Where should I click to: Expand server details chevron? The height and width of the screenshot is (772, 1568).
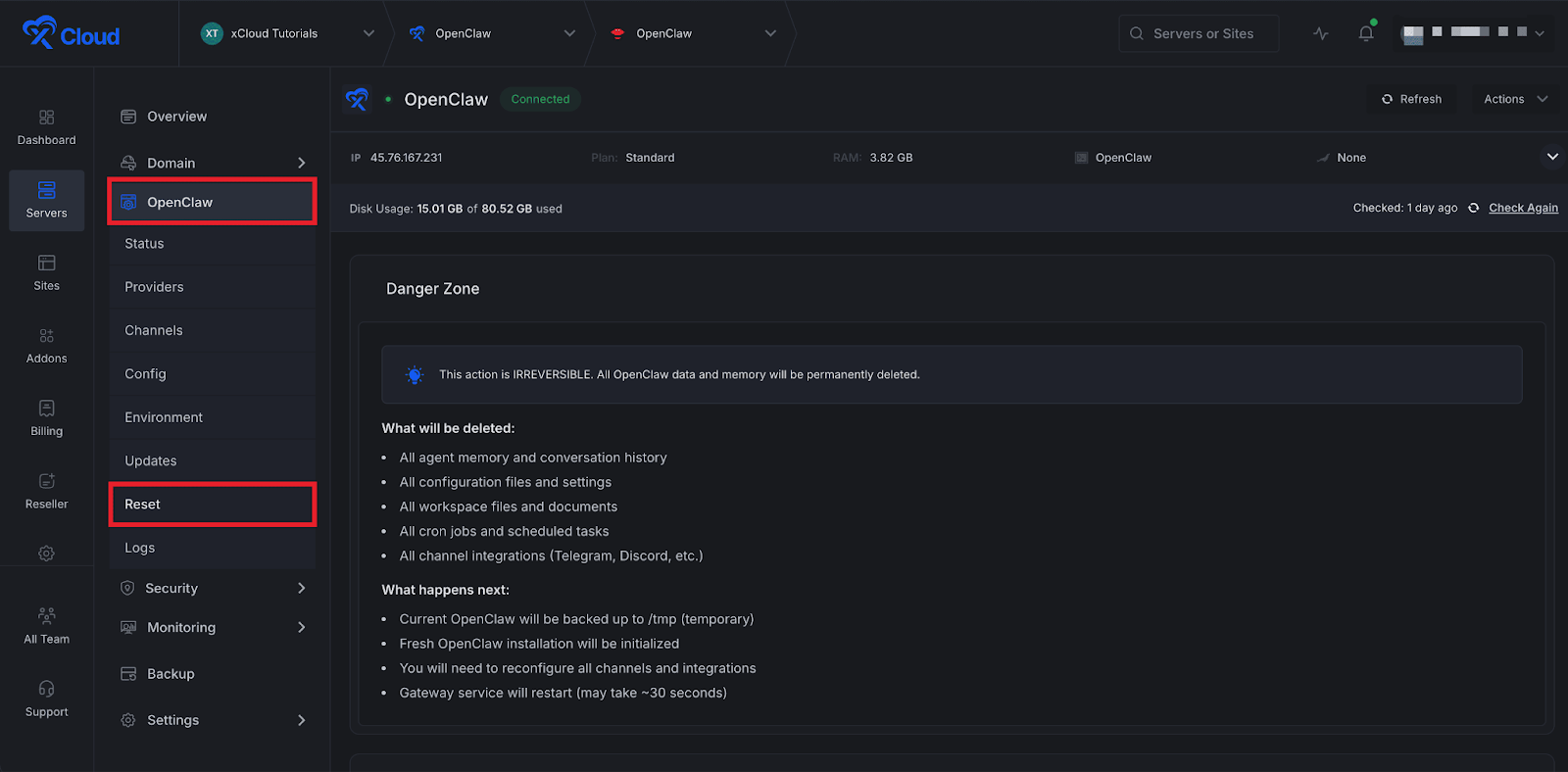[x=1551, y=157]
